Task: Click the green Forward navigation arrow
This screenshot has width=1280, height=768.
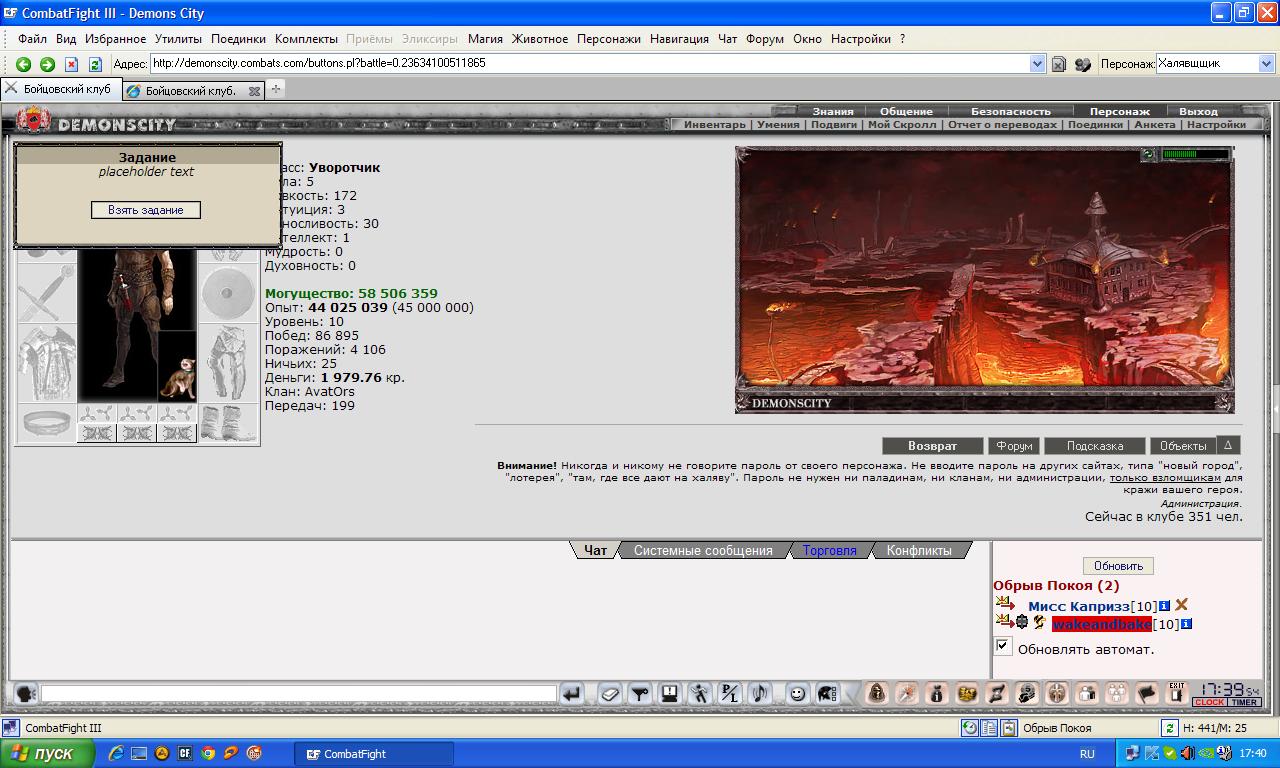Action: [47, 64]
